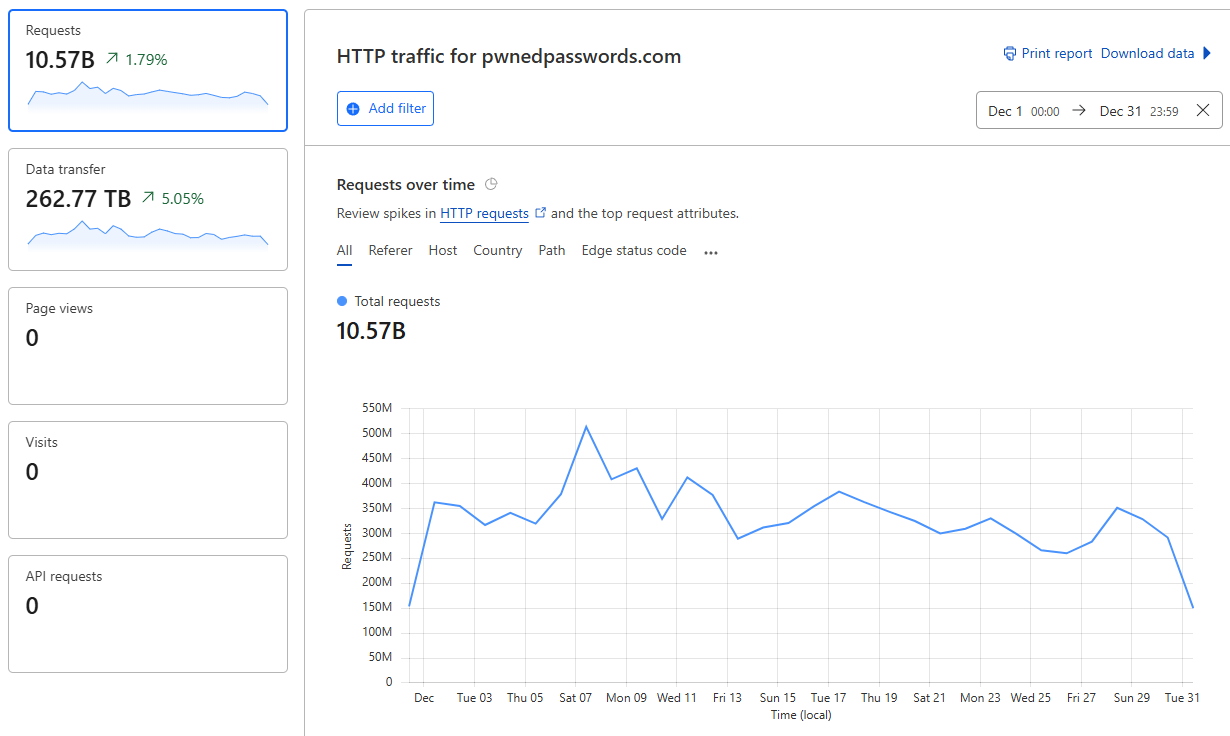This screenshot has height=736, width=1230.
Task: Select the Page views metric card
Action: coord(148,345)
